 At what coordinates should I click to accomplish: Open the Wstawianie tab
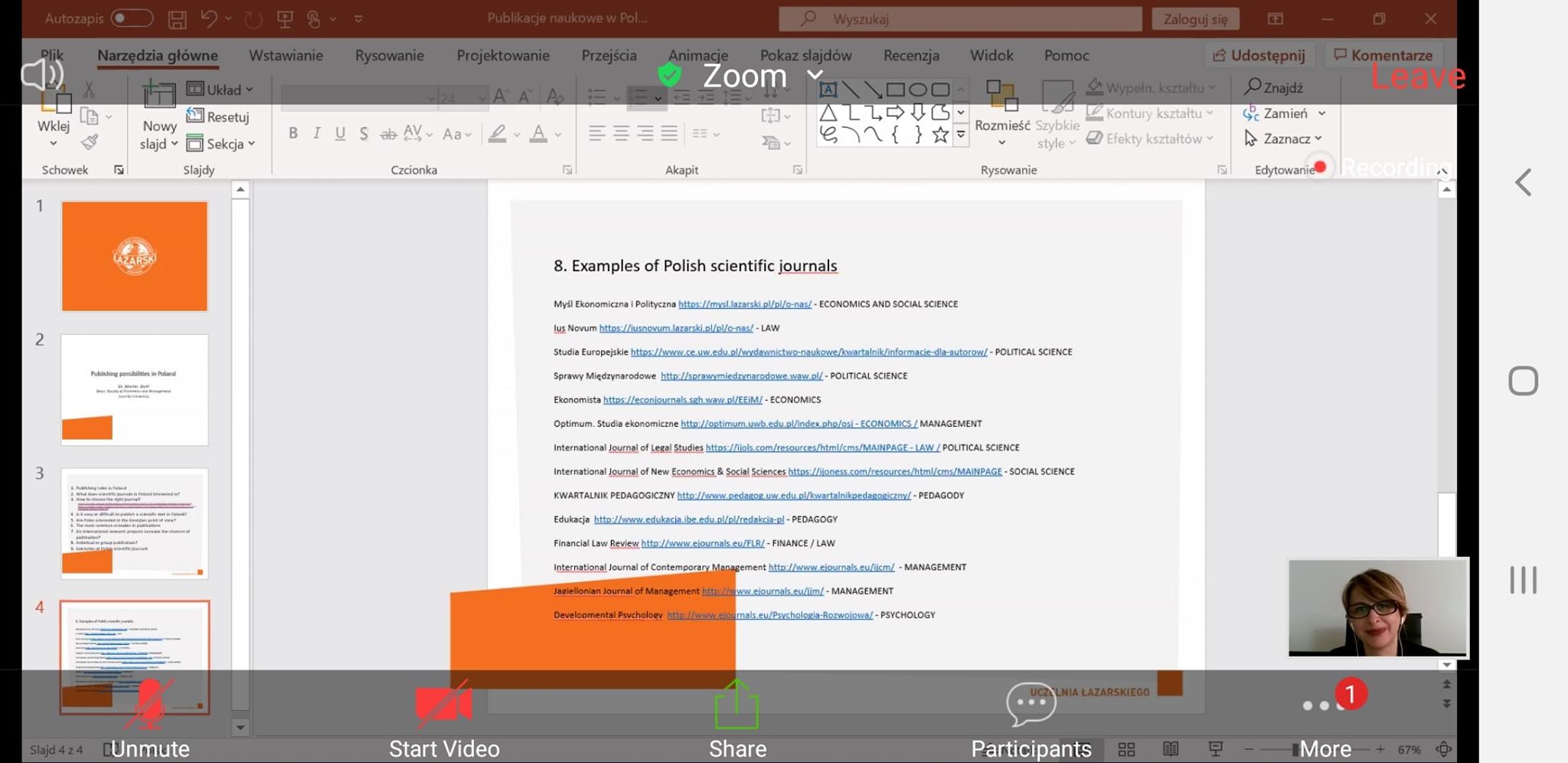tap(286, 55)
